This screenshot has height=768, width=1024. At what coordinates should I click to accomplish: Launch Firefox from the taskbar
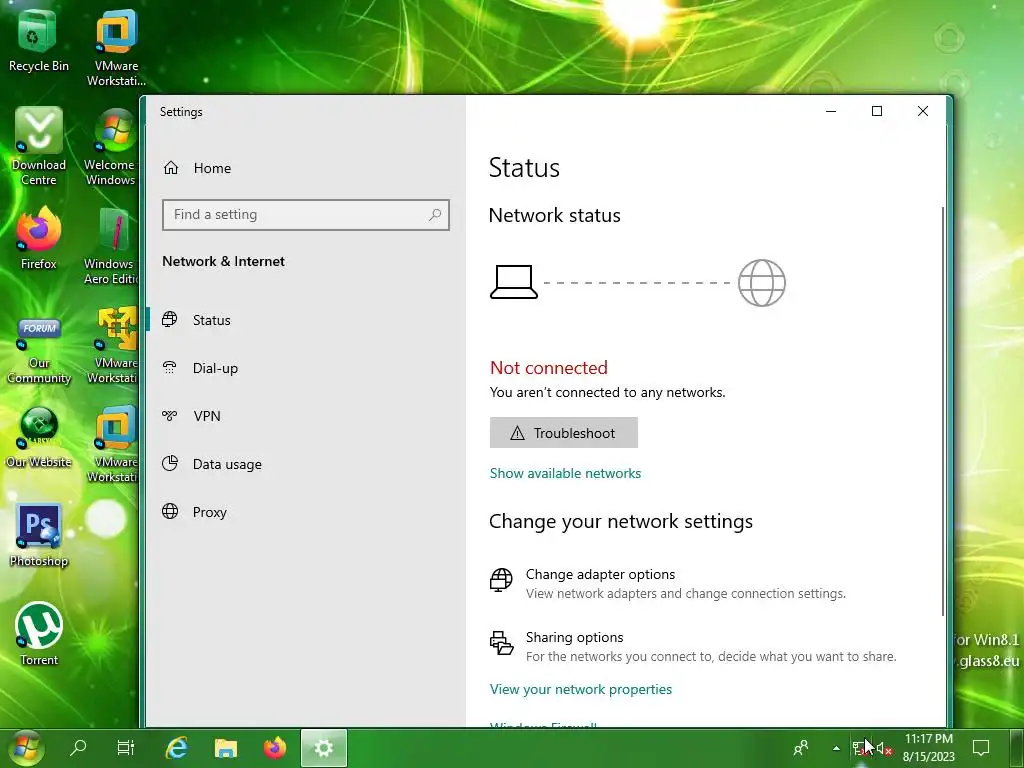pos(275,747)
